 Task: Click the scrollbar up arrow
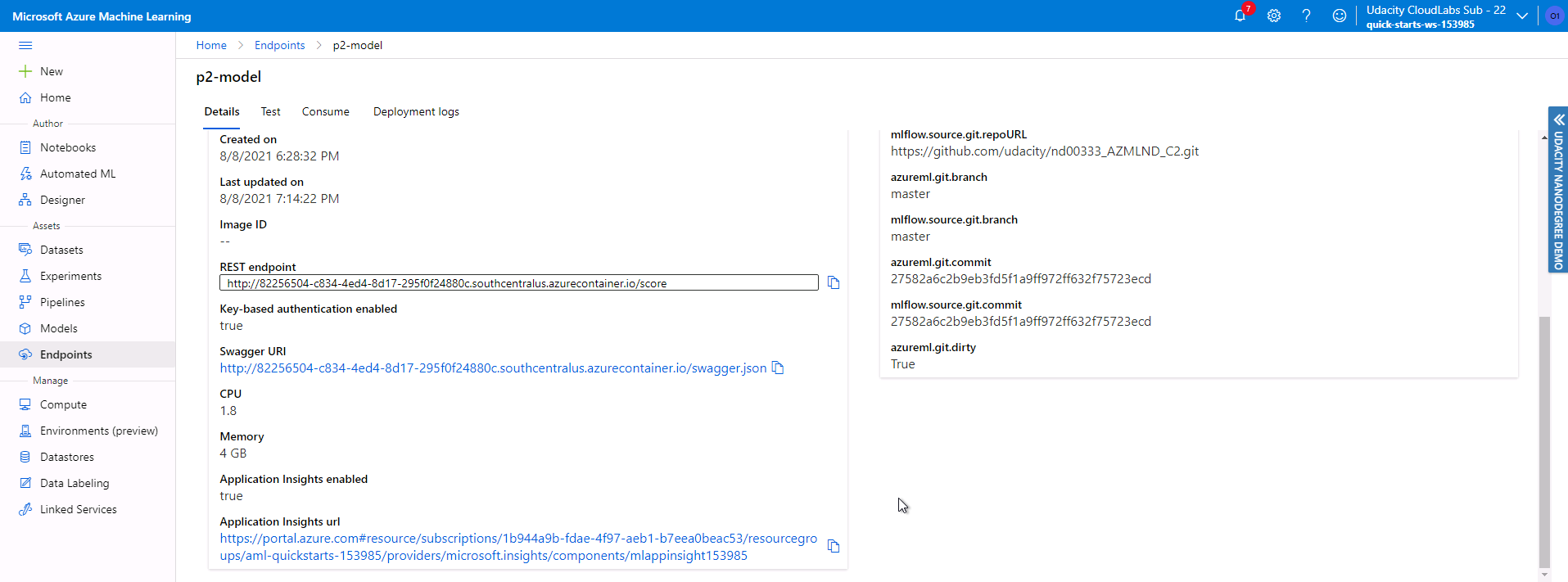pyautogui.click(x=1544, y=138)
